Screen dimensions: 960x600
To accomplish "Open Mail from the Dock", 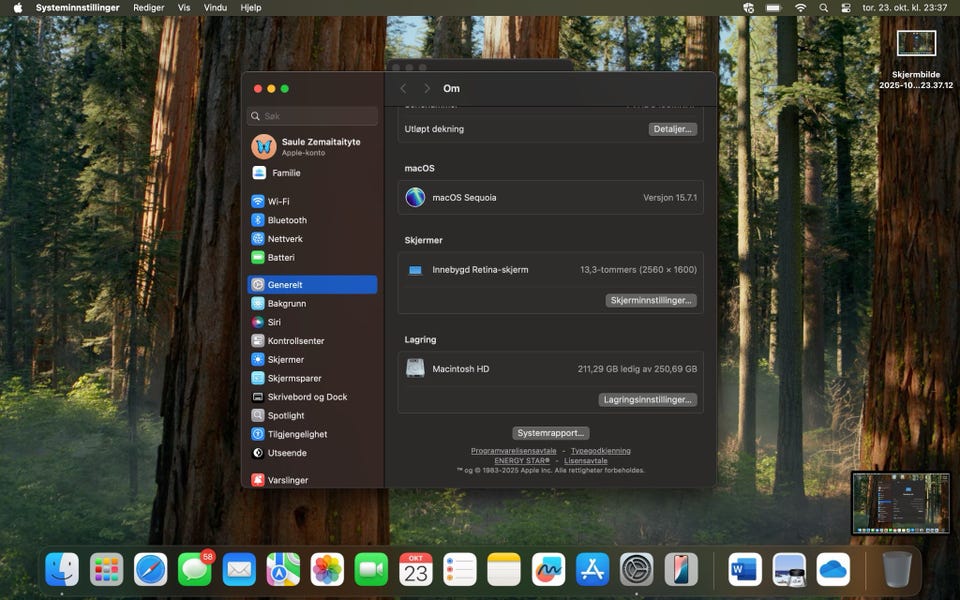I will point(239,569).
